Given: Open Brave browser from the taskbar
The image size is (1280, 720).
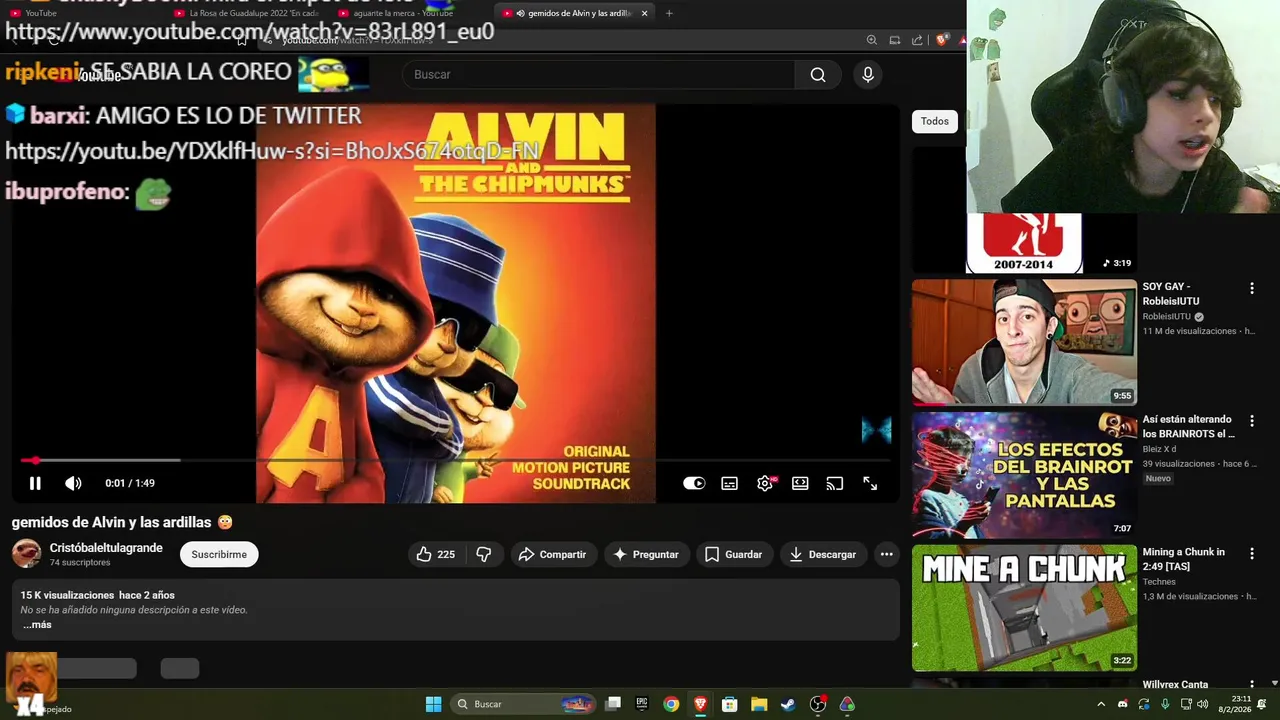Looking at the screenshot, I should click(x=700, y=704).
